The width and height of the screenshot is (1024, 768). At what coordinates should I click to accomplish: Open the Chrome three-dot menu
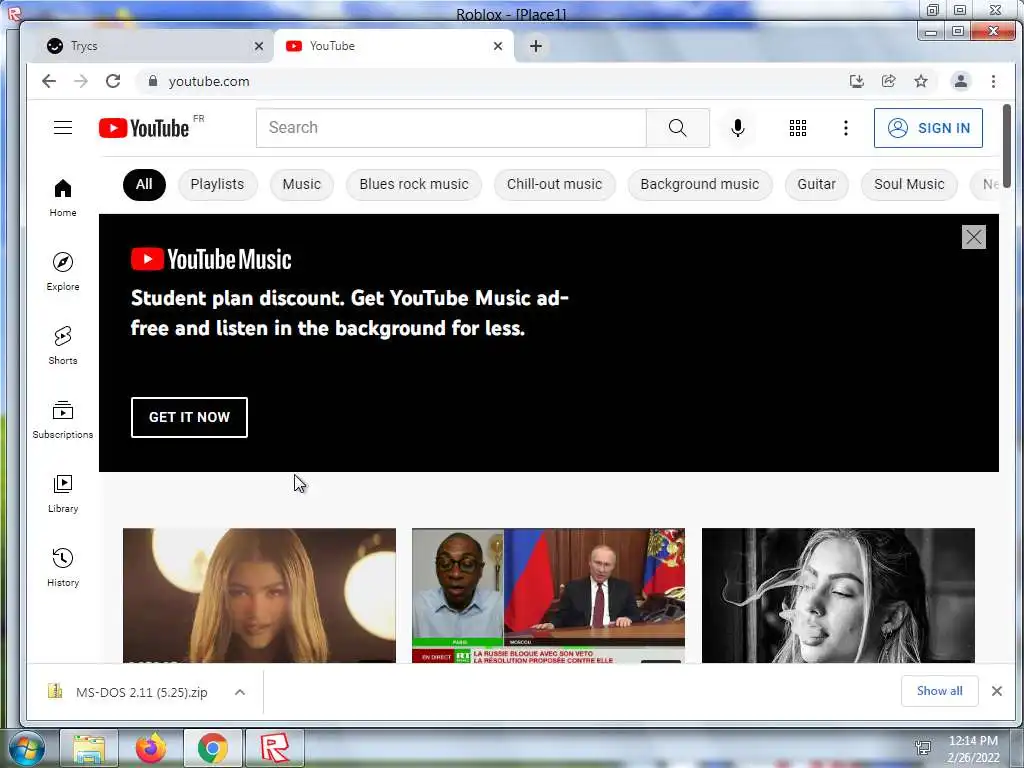coord(993,82)
